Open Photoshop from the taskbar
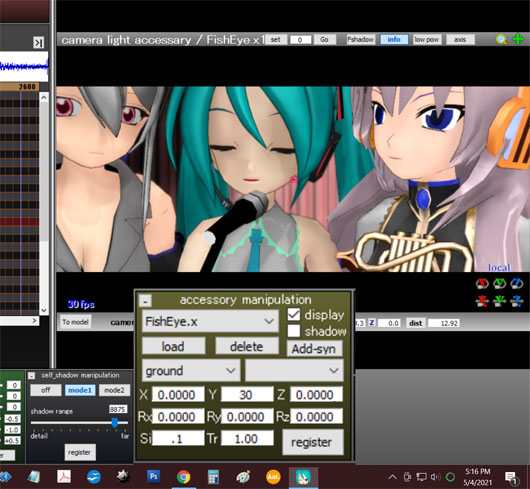Screen dimensions: 530x489 tap(153, 476)
